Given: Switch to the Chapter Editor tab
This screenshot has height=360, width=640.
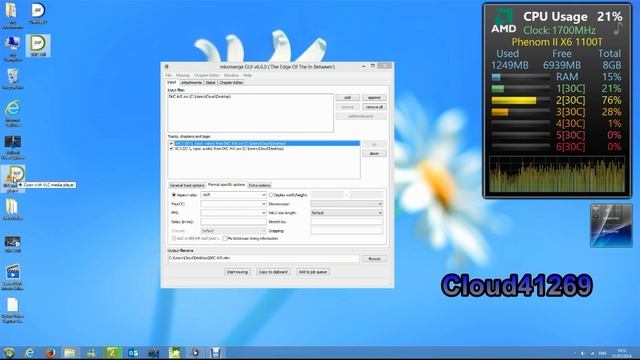Looking at the screenshot, I should [x=231, y=82].
